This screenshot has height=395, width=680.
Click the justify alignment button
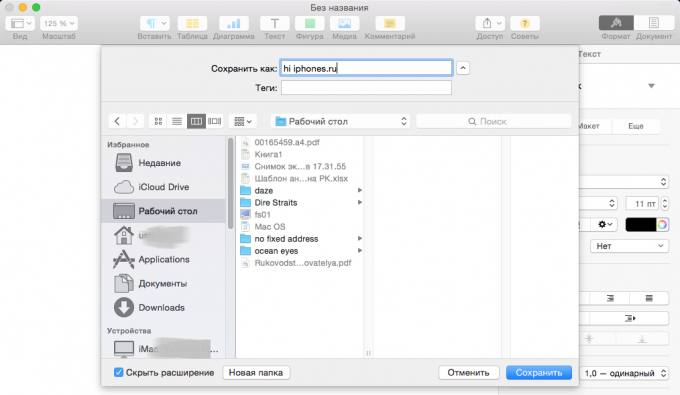[649, 298]
